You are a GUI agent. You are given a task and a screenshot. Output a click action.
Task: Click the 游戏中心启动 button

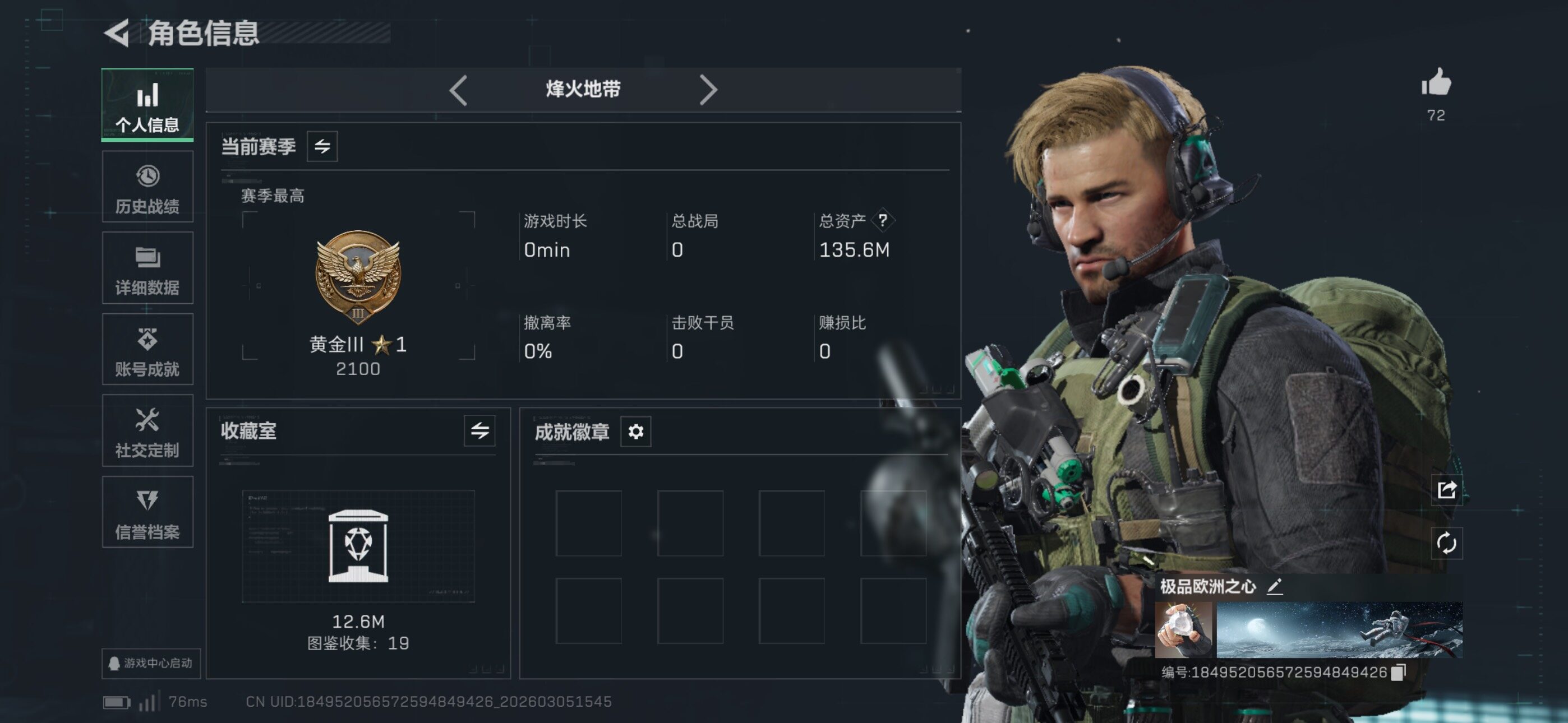[x=151, y=662]
